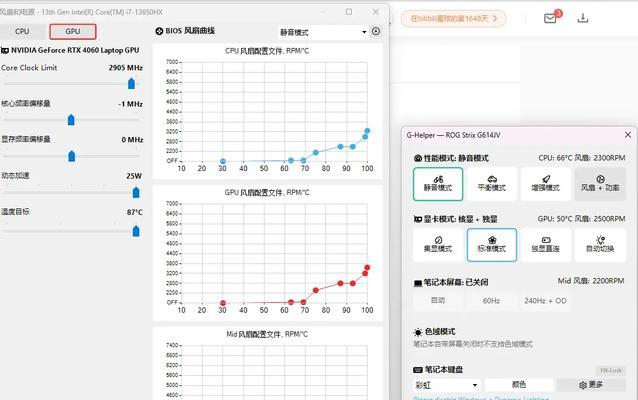Screen dimensions: 638x400
Task: Click the BIOS 风扇曲线 icon
Action: click(159, 31)
